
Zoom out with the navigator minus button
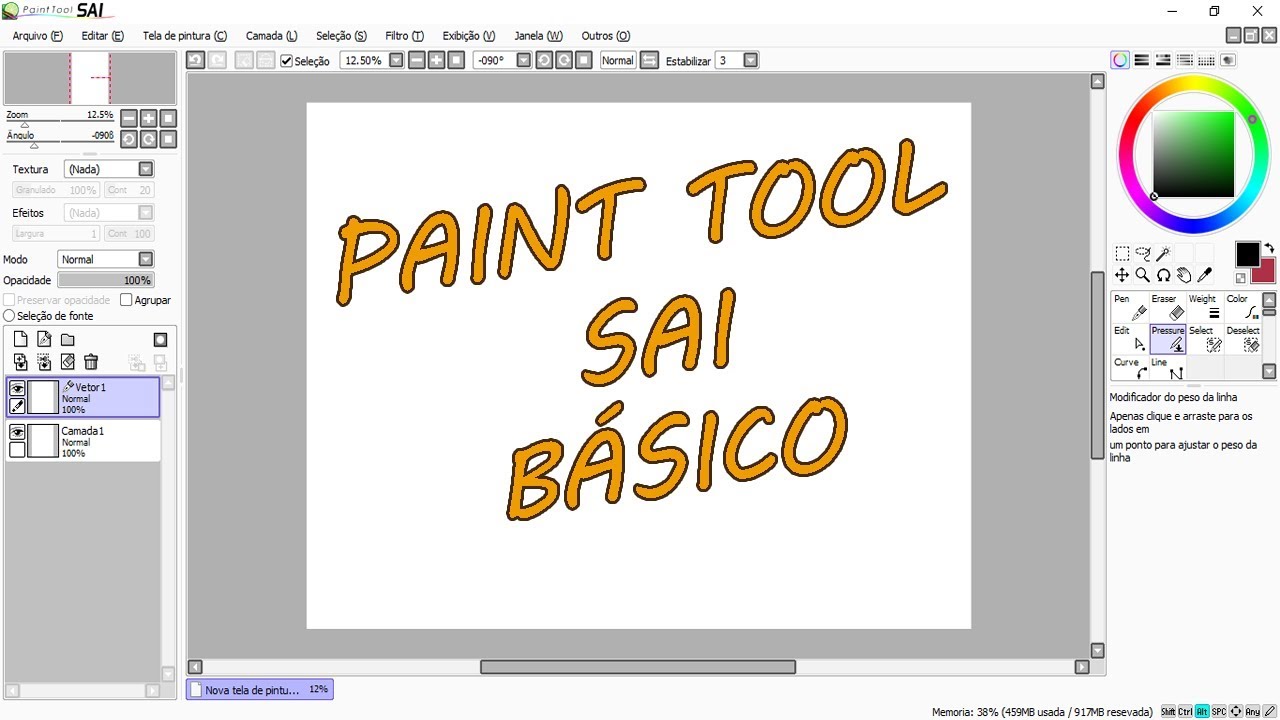pyautogui.click(x=128, y=118)
